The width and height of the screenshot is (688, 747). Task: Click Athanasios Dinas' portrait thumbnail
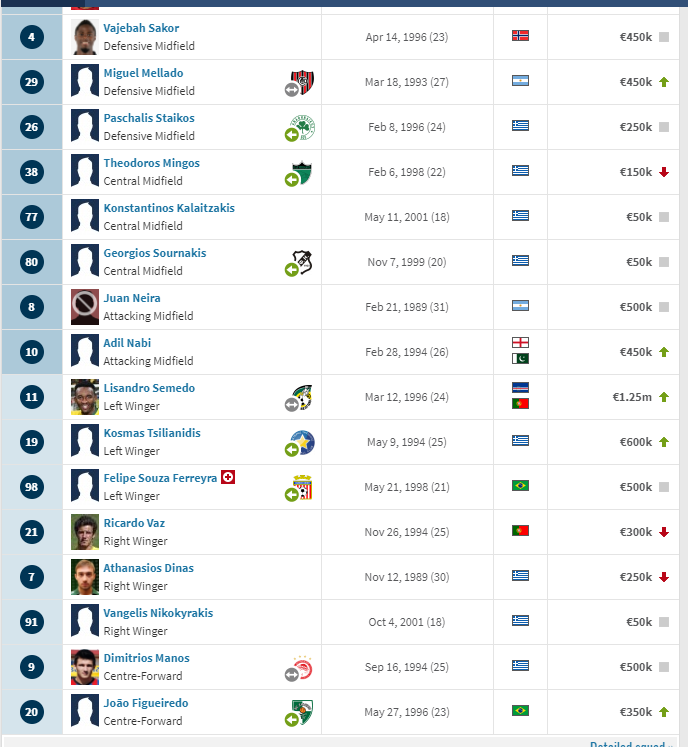[x=85, y=577]
